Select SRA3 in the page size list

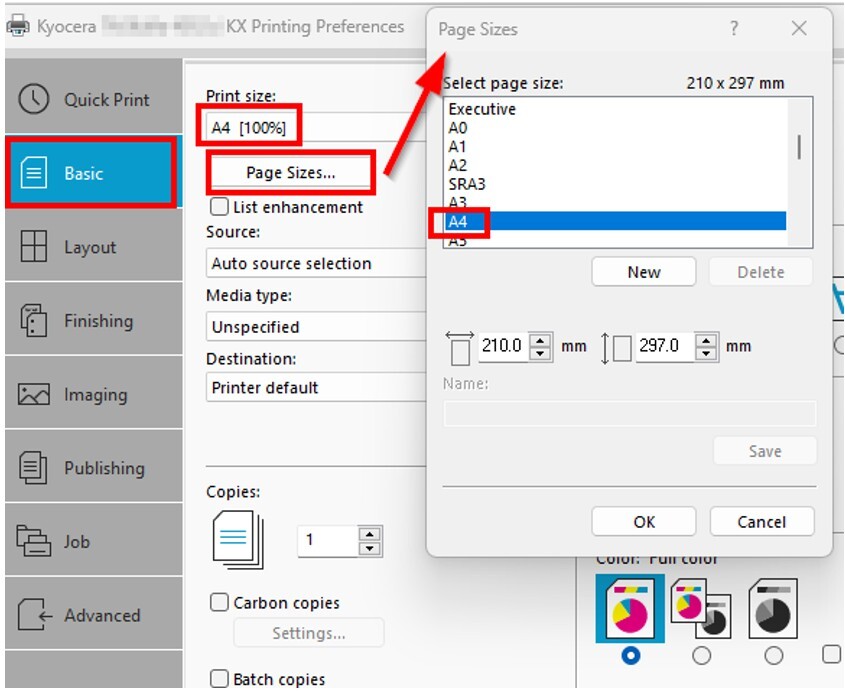[617, 184]
